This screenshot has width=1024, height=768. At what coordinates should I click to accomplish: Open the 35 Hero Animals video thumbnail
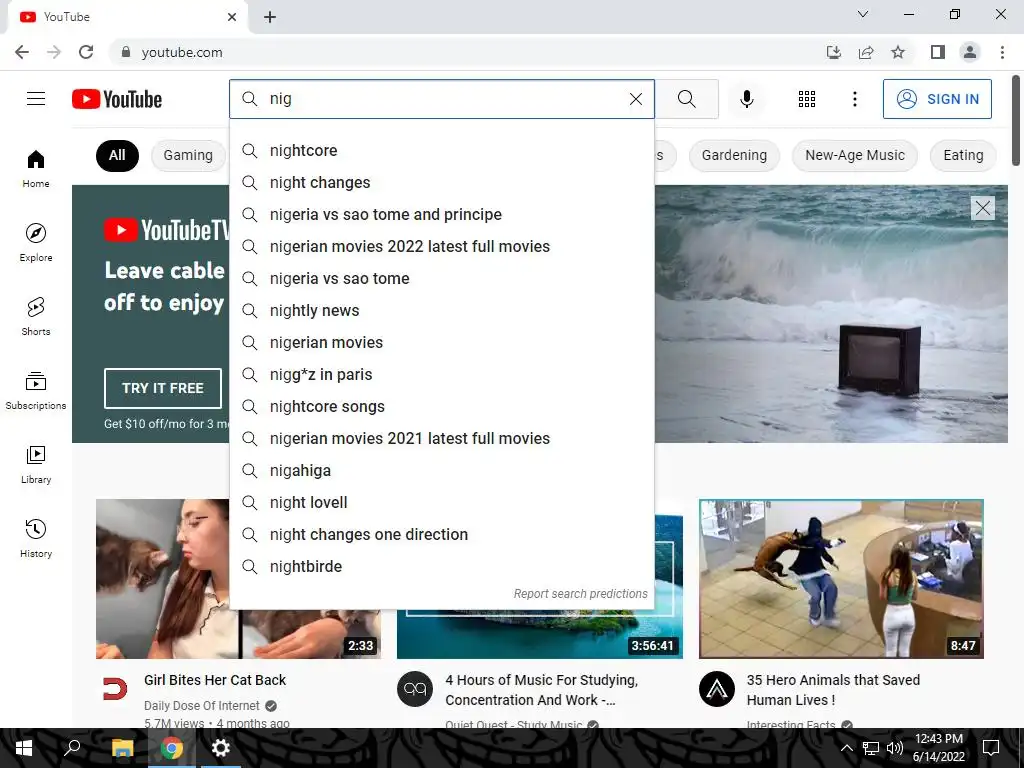coord(841,579)
